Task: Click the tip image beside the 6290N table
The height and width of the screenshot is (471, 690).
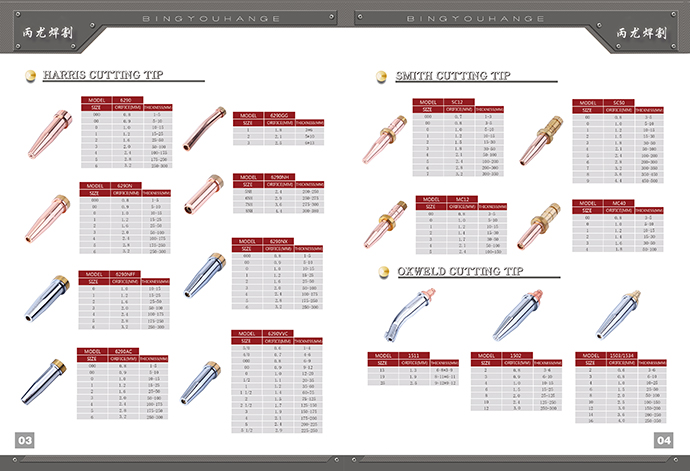Action: coord(48,218)
